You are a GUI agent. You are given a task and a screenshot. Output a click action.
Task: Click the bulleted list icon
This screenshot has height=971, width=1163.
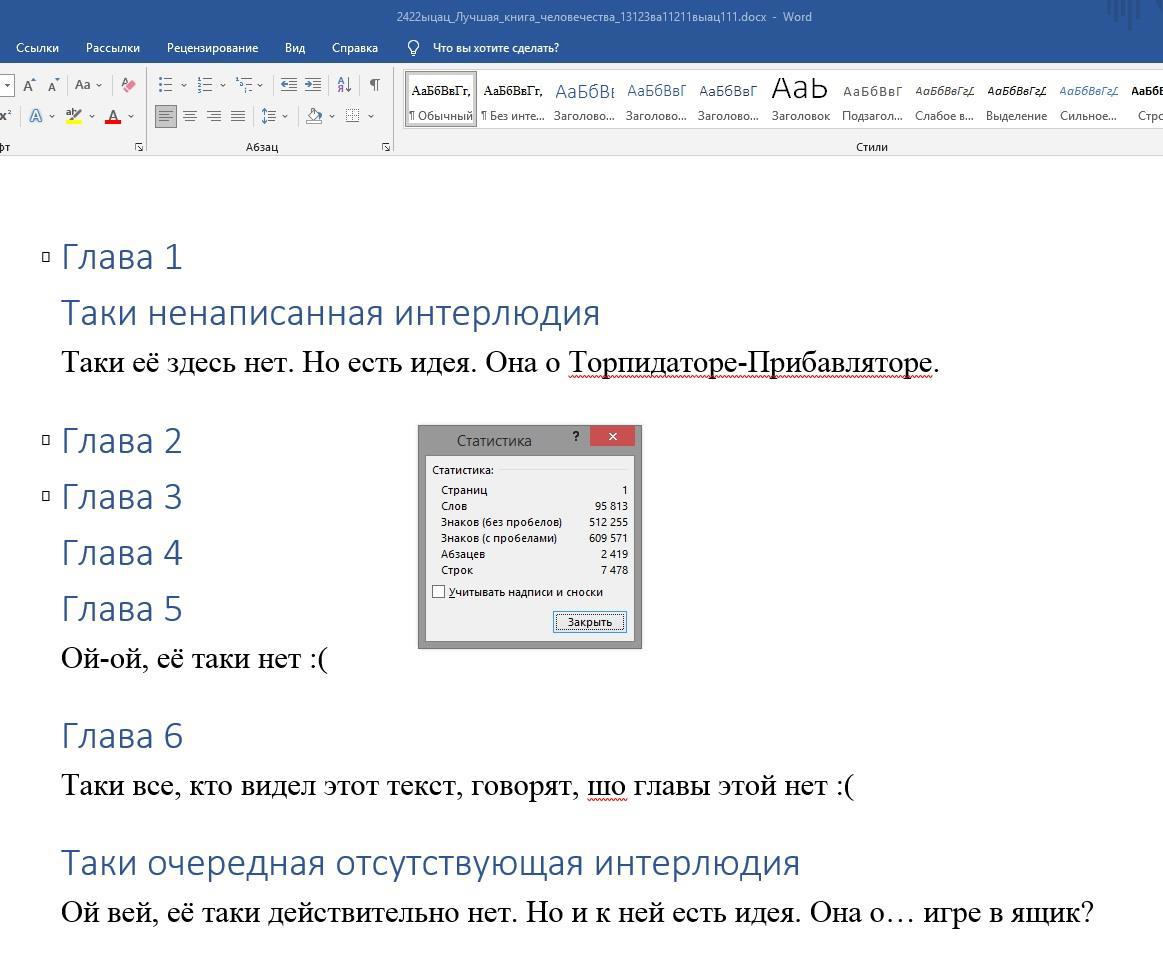coord(166,85)
